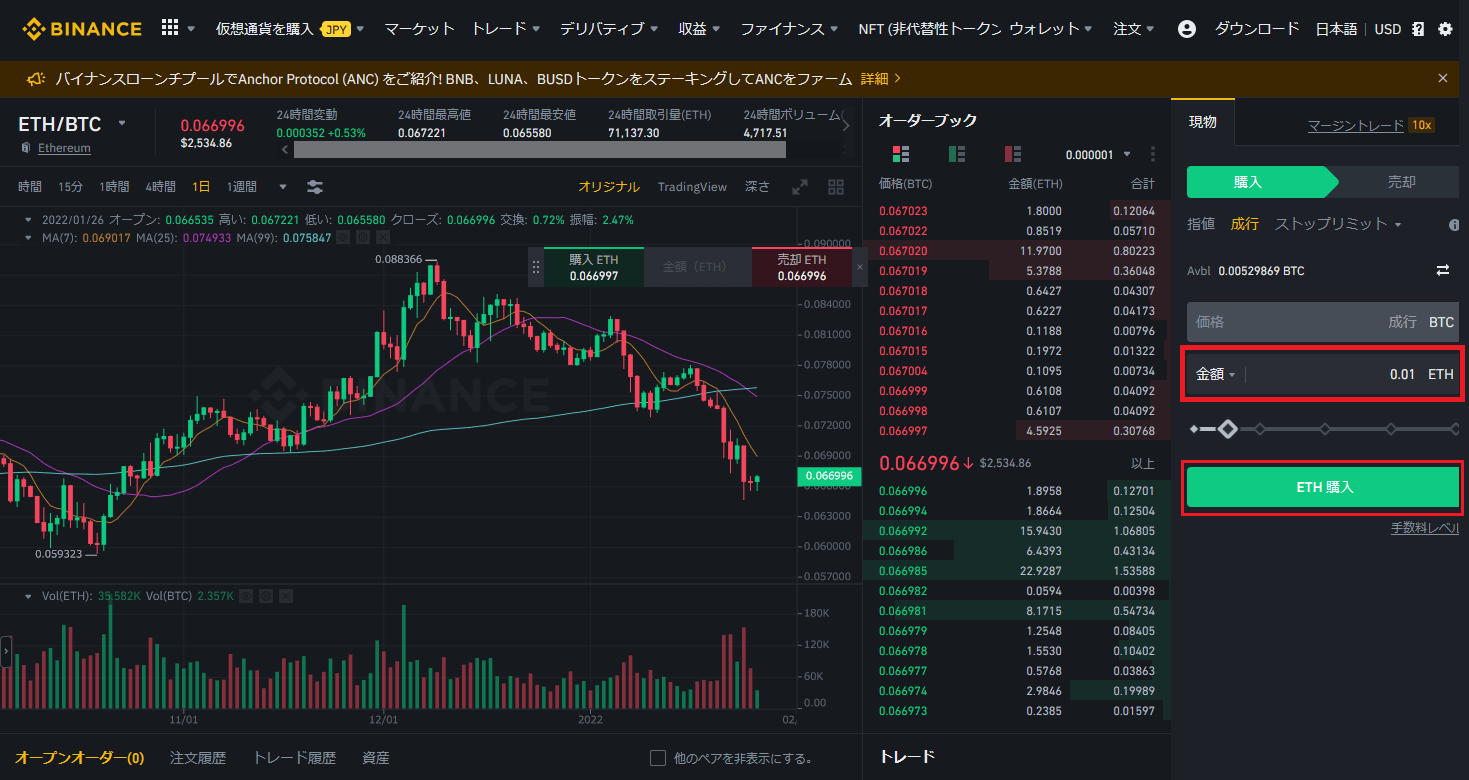Show both buy and sell orders view

click(901, 154)
